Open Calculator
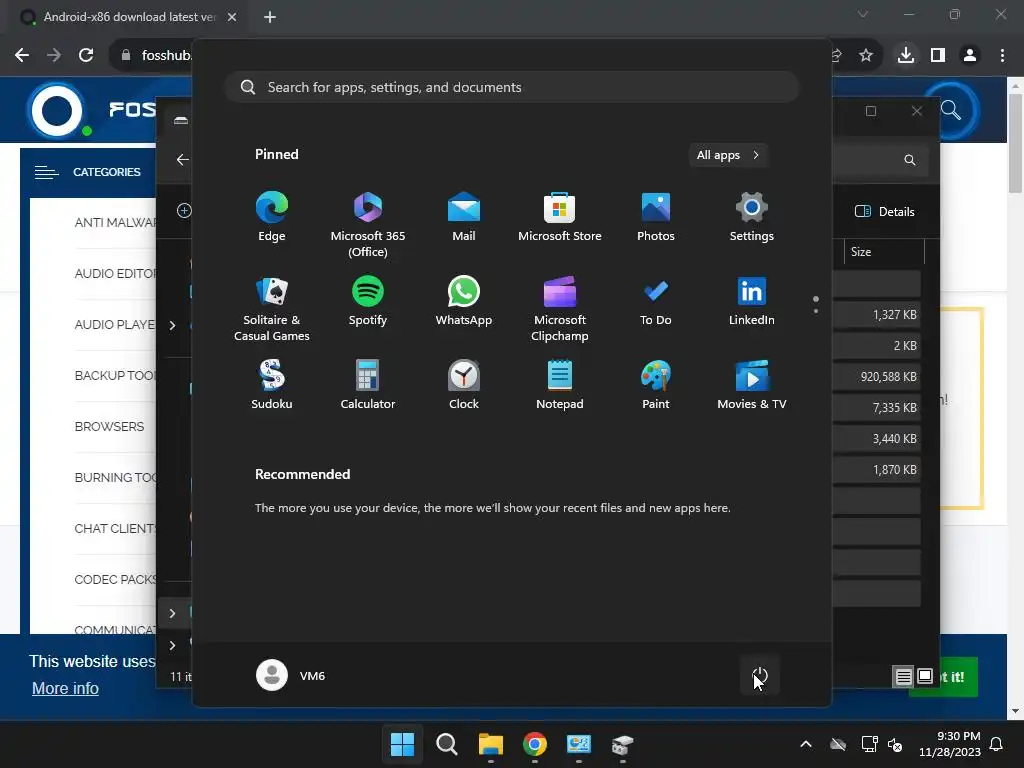1024x768 pixels. [368, 385]
